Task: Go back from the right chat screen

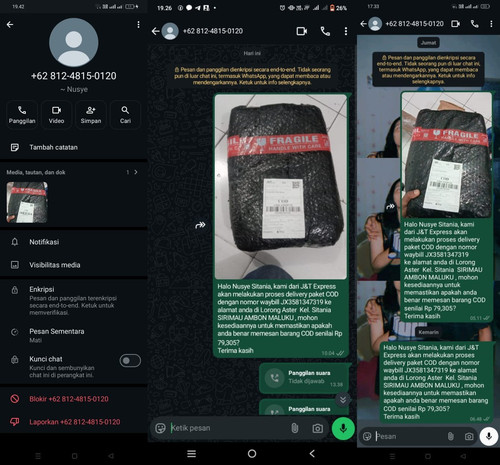Action: [x=363, y=24]
